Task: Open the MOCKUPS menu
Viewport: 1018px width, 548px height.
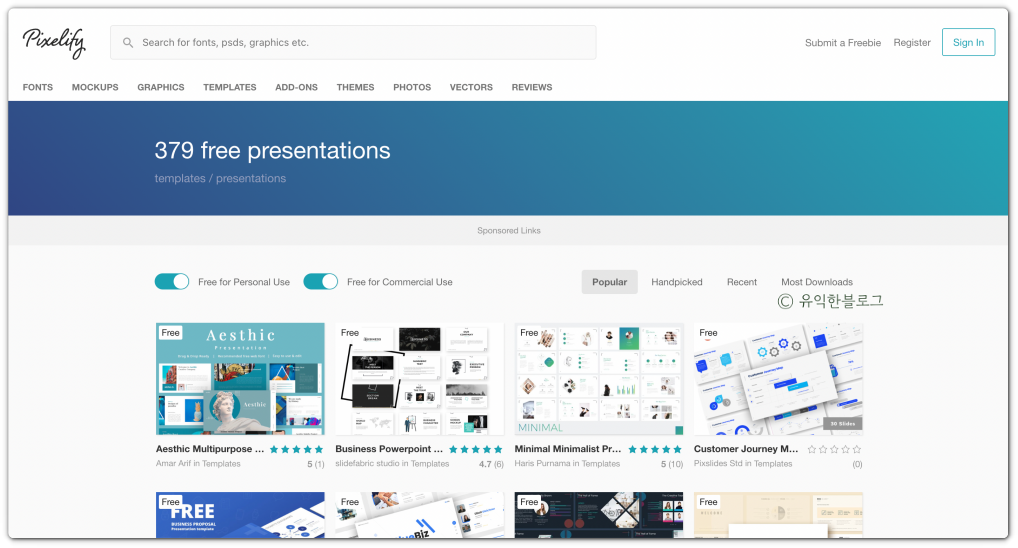Action: [95, 87]
